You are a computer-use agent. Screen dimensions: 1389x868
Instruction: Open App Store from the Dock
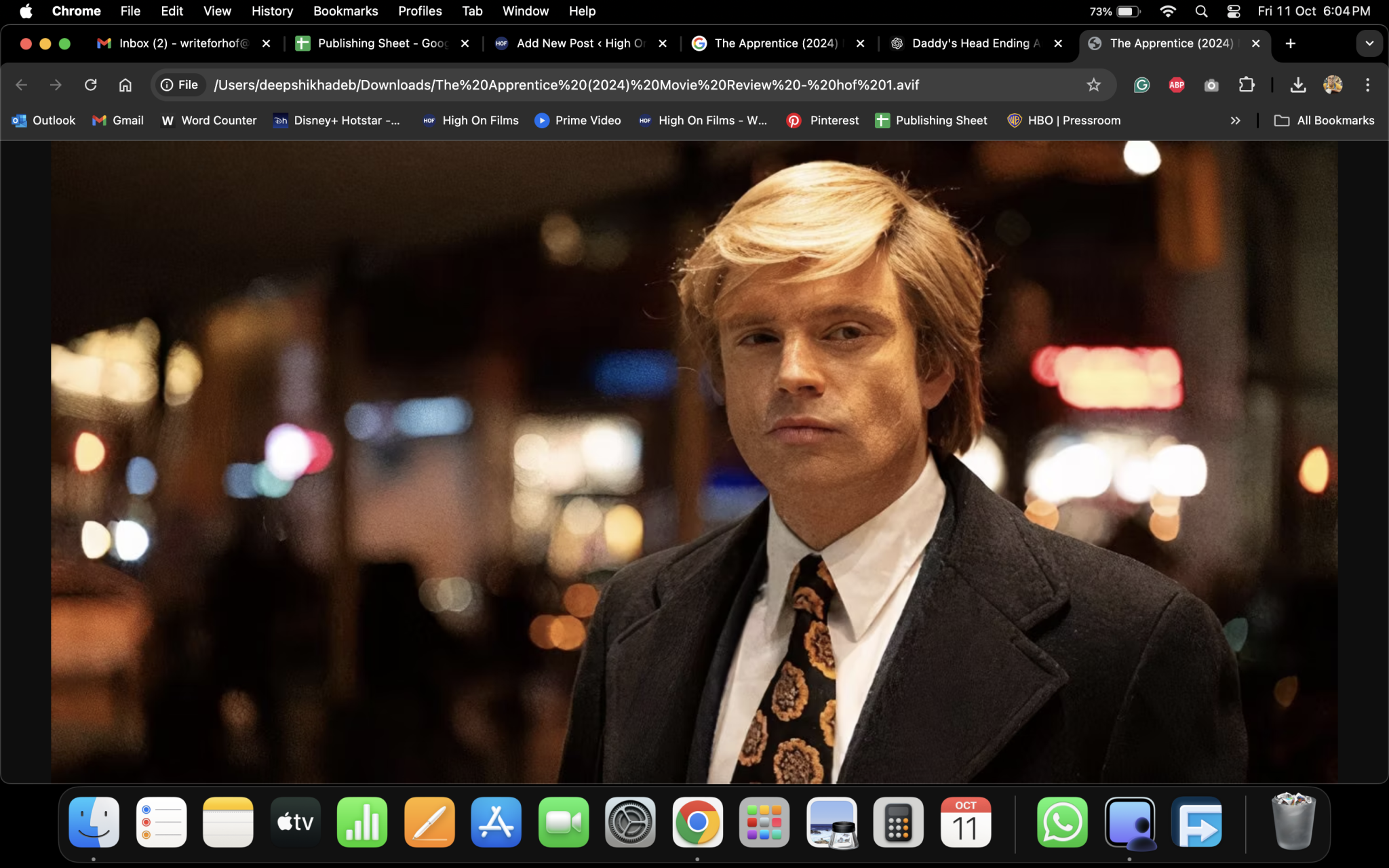496,822
